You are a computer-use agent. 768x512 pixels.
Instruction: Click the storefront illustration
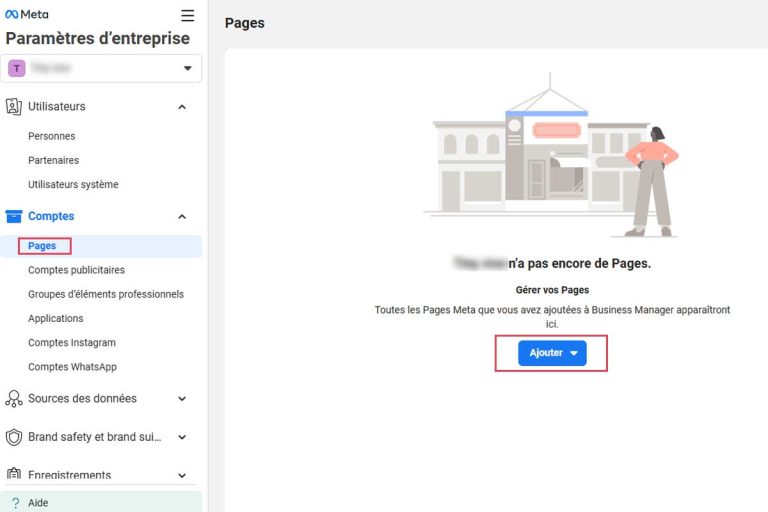coord(552,154)
